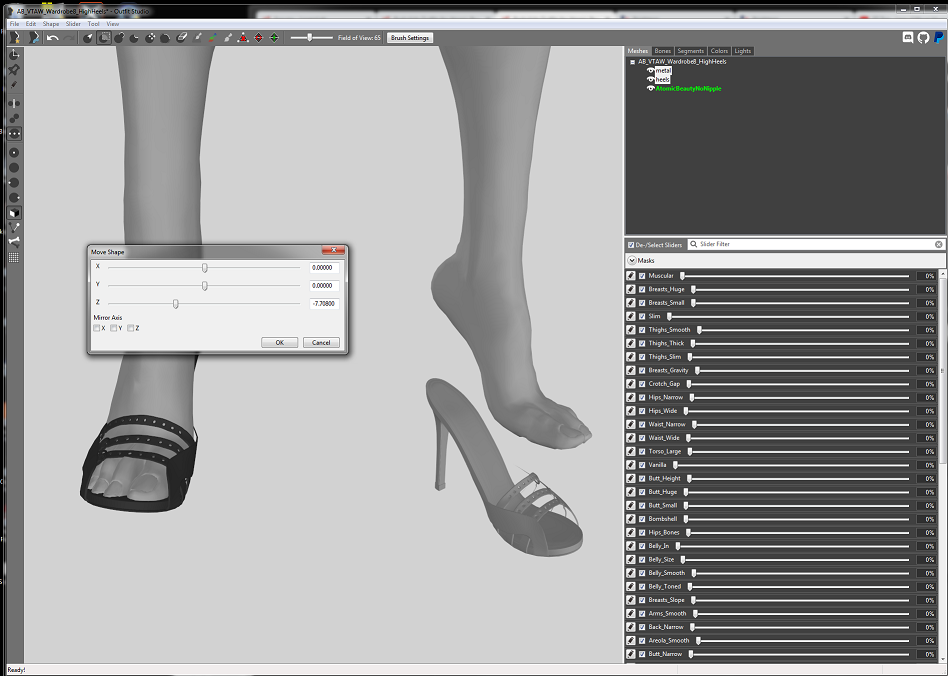Enable Mirror Axis X checkbox
Screen dimensions: 948x676
coord(97,328)
